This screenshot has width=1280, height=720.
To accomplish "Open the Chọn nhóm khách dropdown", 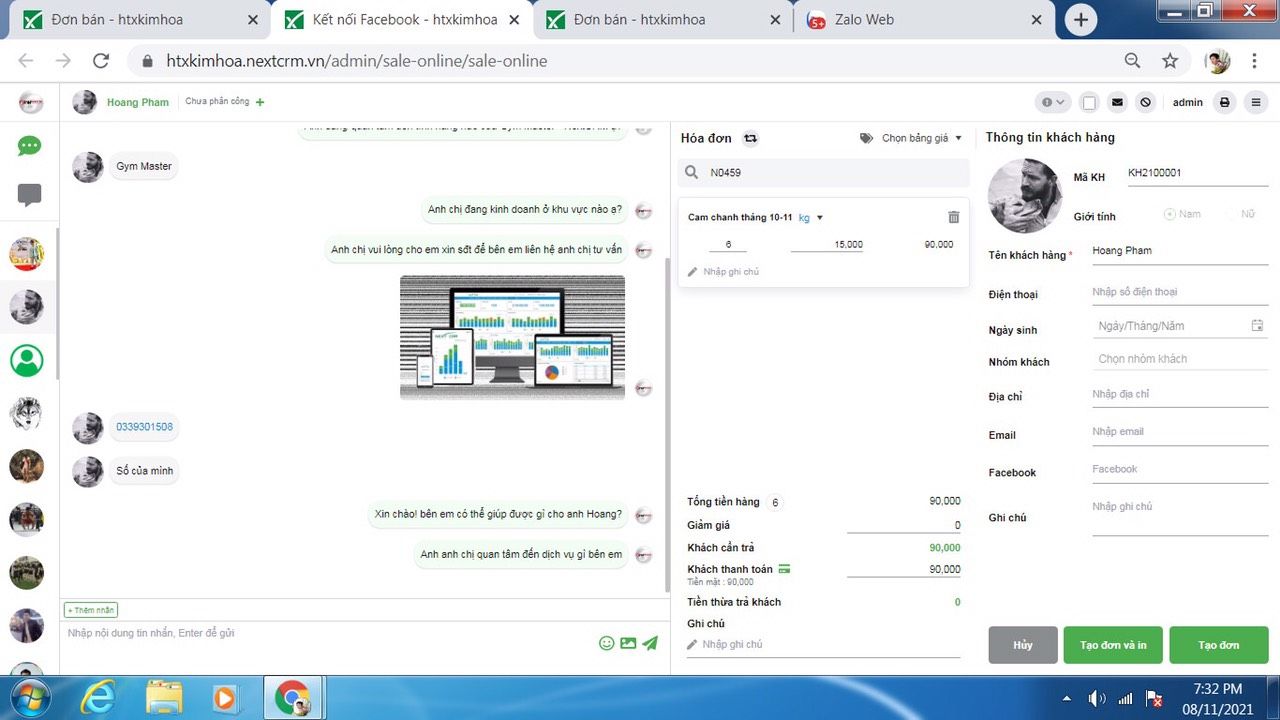I will [x=1180, y=359].
